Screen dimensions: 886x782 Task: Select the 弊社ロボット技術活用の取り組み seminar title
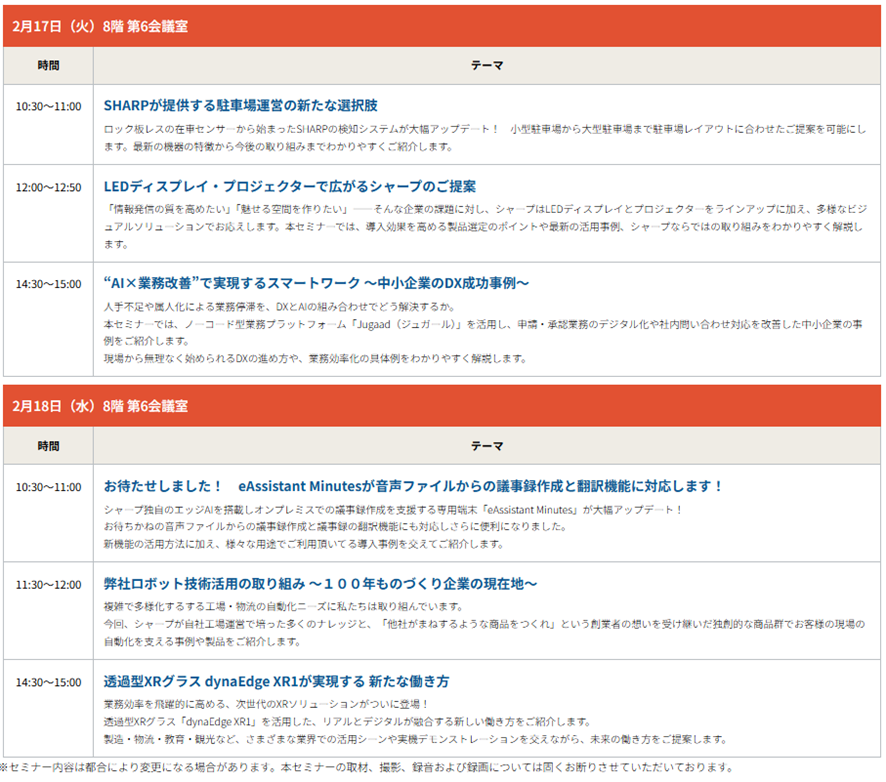click(320, 583)
